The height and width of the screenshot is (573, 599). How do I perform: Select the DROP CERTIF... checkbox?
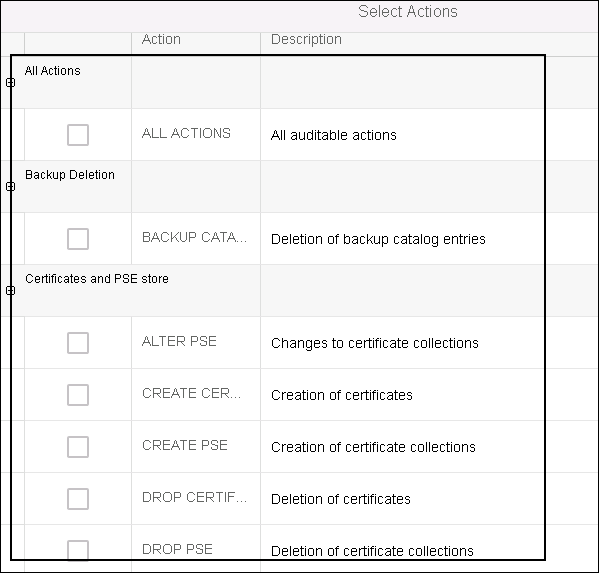coord(78,499)
